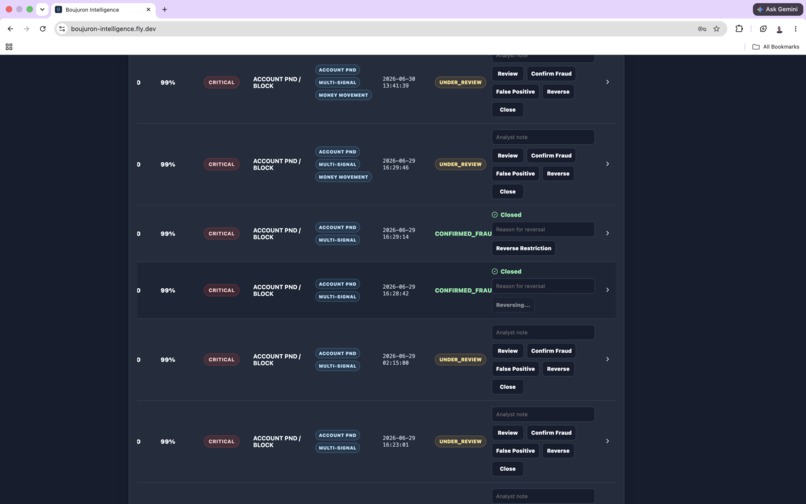Mark the 02:15:00 alert as False Positive
The height and width of the screenshot is (504, 806).
point(515,369)
